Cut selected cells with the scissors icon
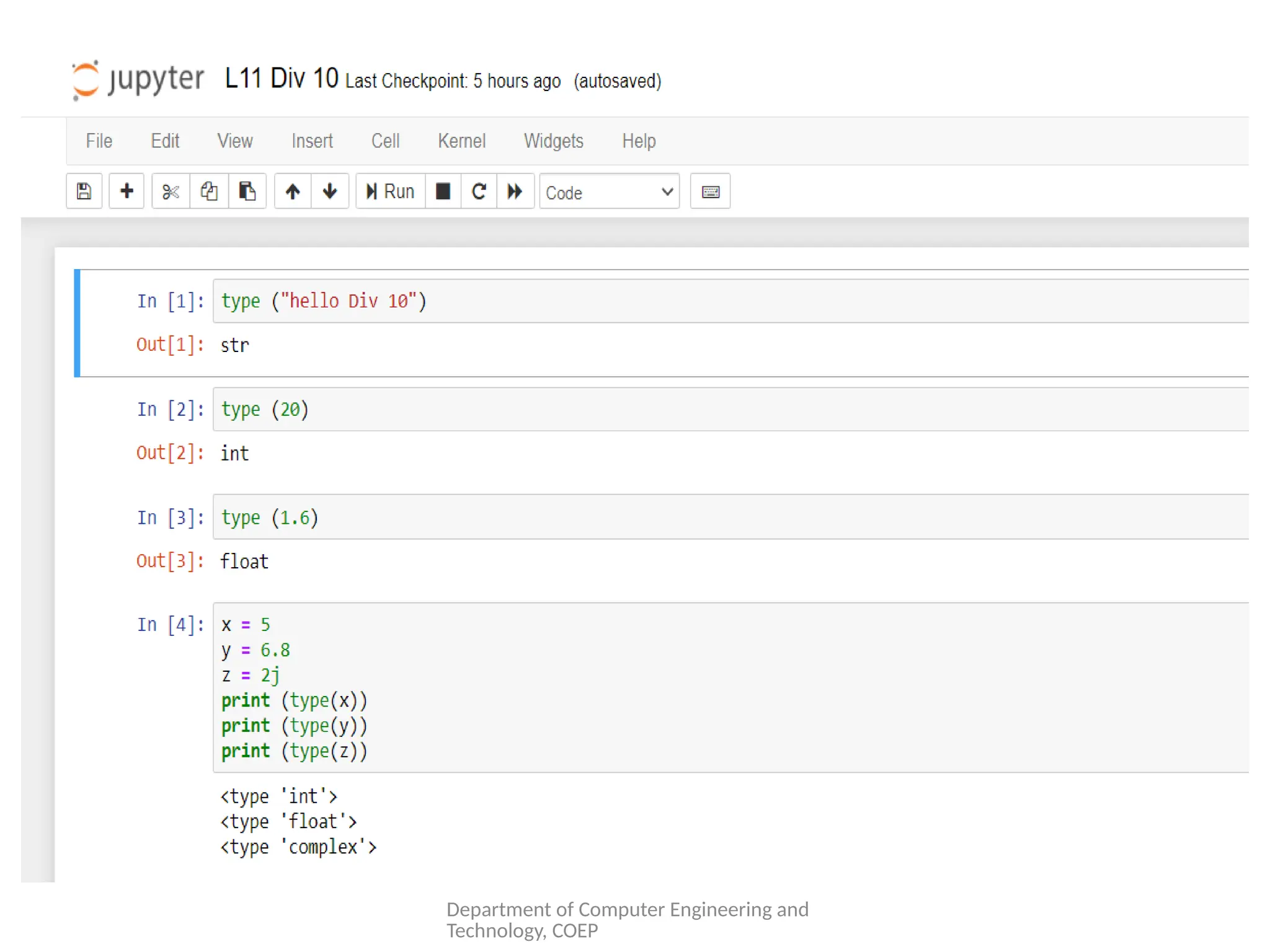 [x=171, y=192]
